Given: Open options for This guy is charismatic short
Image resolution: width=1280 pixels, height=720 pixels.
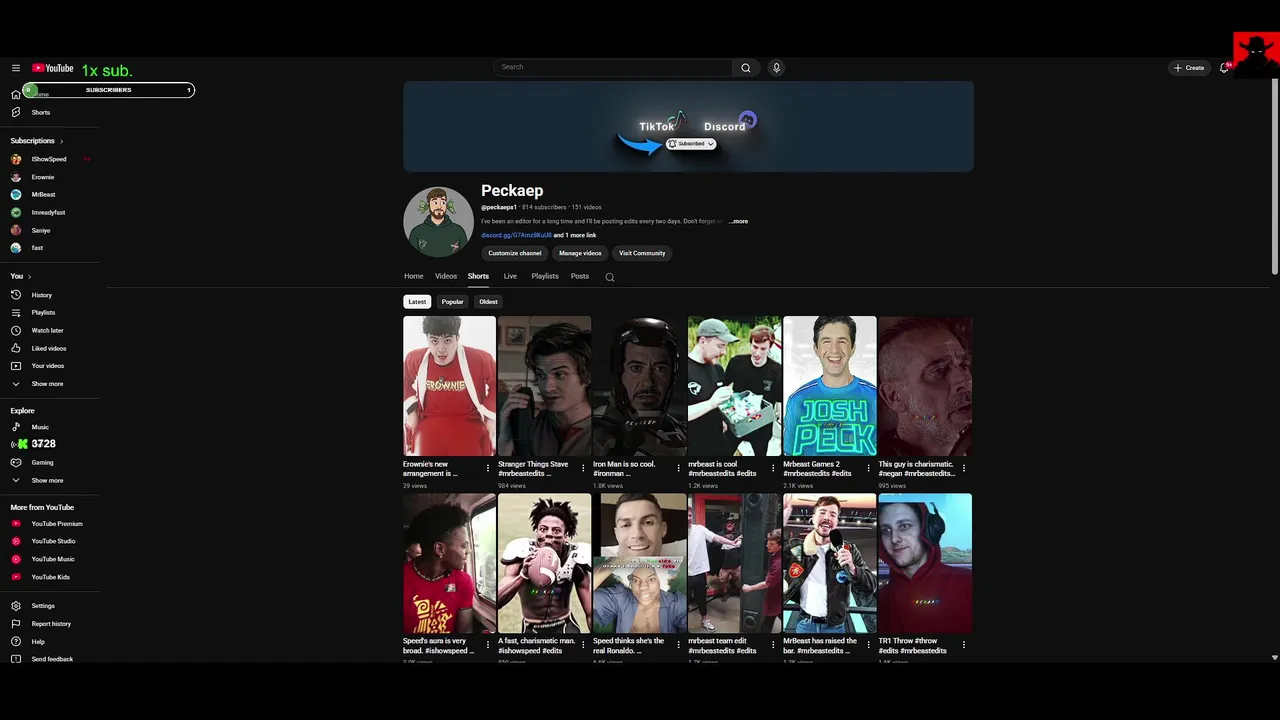Looking at the screenshot, I should click(964, 468).
